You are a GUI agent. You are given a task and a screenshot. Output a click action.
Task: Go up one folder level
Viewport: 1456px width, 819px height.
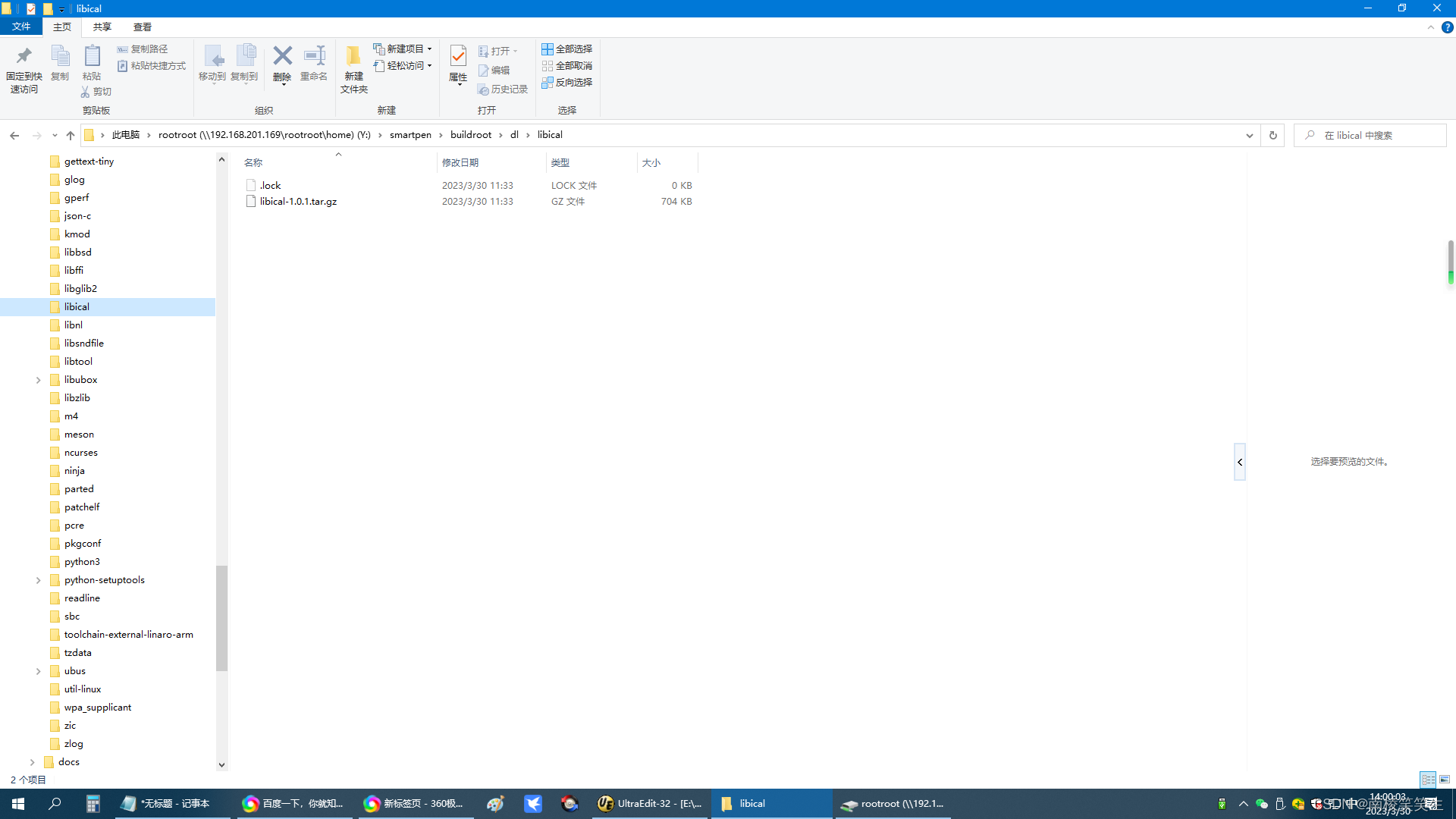(71, 135)
